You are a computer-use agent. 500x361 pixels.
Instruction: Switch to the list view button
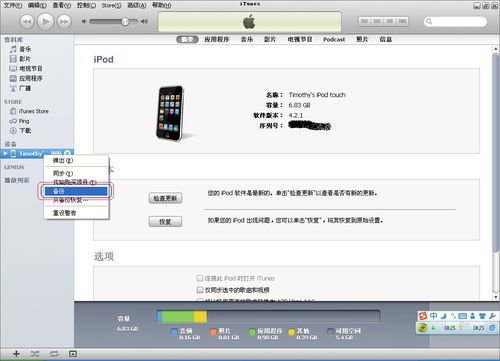(365, 21)
